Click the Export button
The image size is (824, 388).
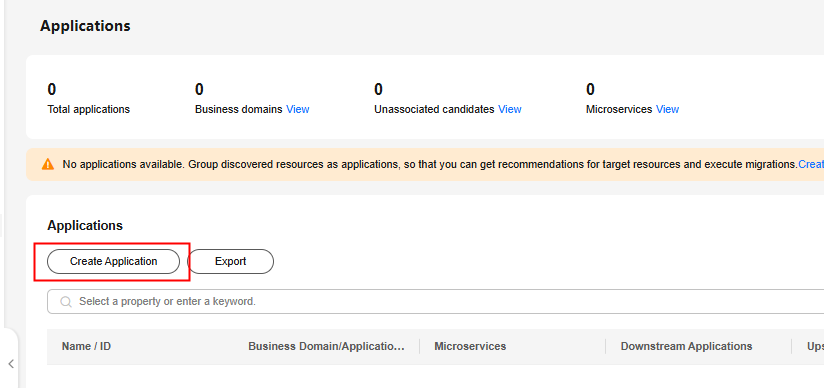point(231,261)
